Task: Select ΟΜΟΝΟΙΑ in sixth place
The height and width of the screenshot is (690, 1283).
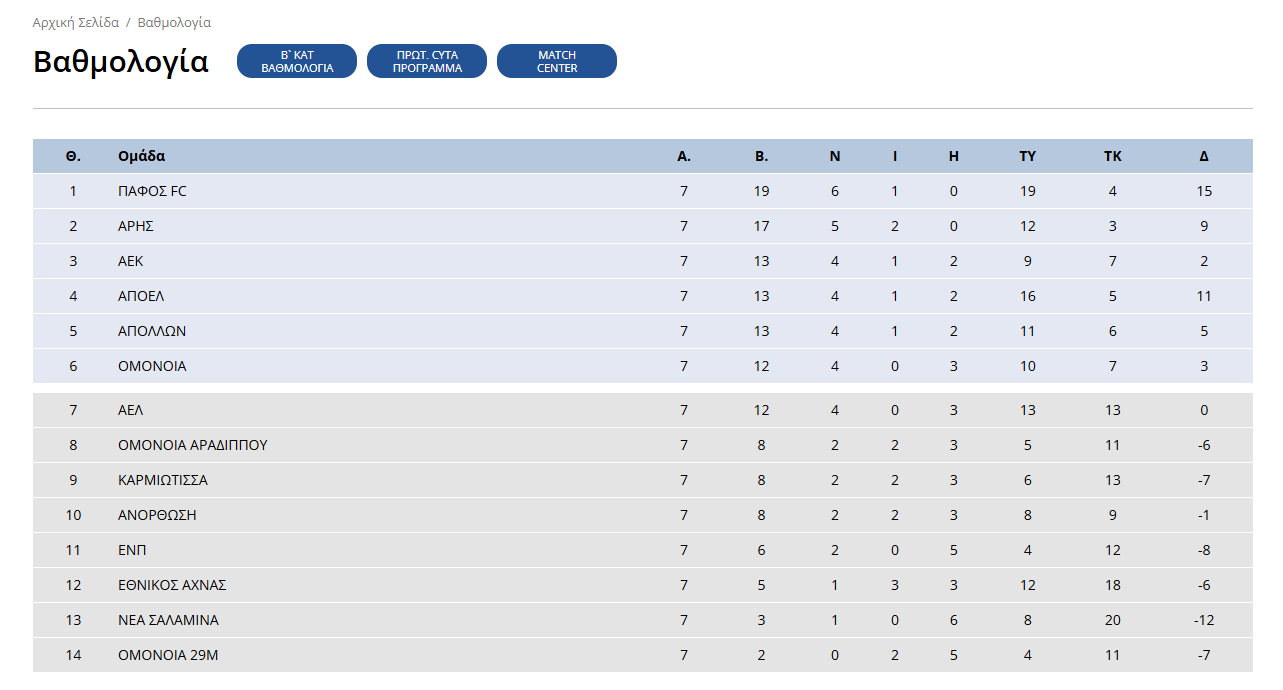Action: pos(152,366)
